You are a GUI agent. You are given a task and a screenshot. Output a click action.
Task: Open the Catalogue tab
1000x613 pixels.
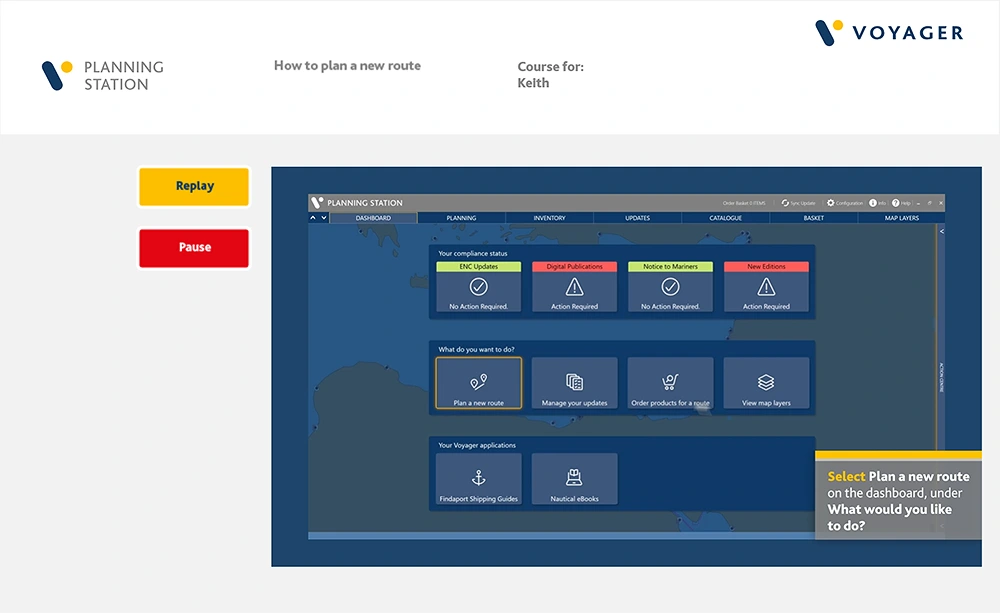point(725,218)
